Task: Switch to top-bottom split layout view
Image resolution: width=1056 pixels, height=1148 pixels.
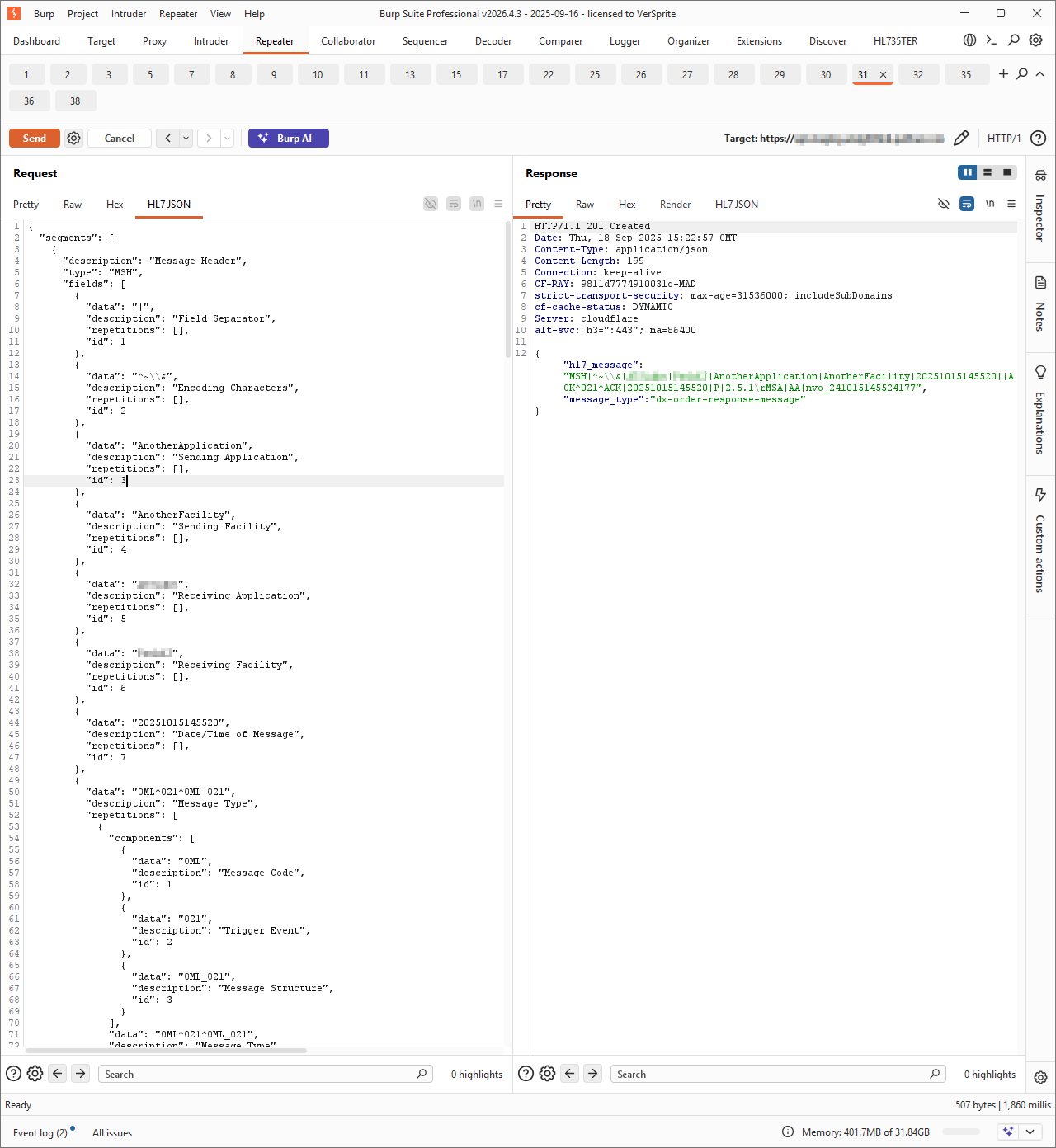Action: click(988, 172)
